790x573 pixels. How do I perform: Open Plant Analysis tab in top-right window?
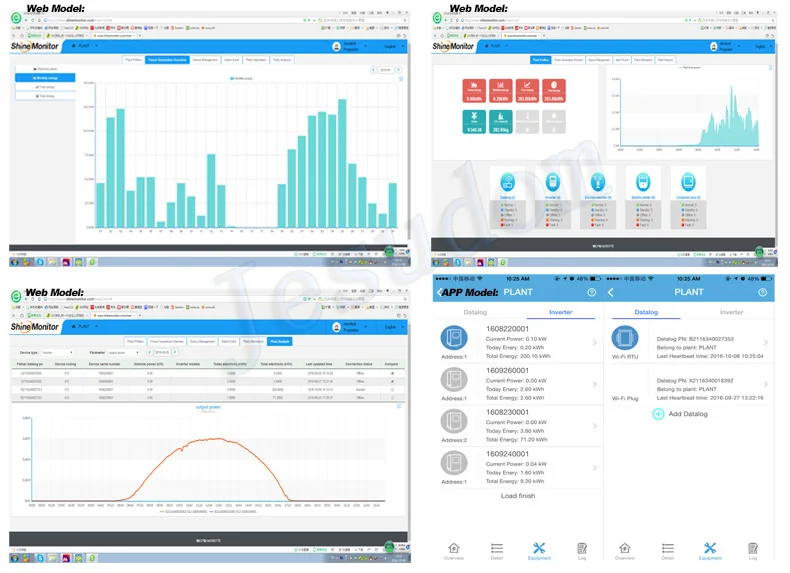tap(665, 59)
